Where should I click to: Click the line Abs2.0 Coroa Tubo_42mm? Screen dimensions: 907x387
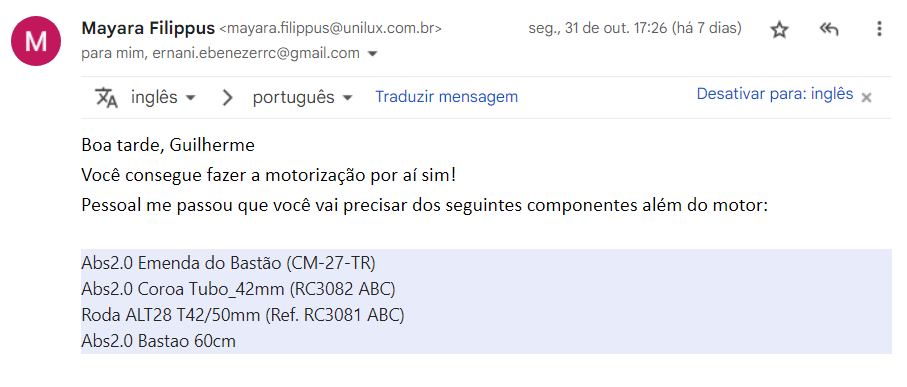238,289
